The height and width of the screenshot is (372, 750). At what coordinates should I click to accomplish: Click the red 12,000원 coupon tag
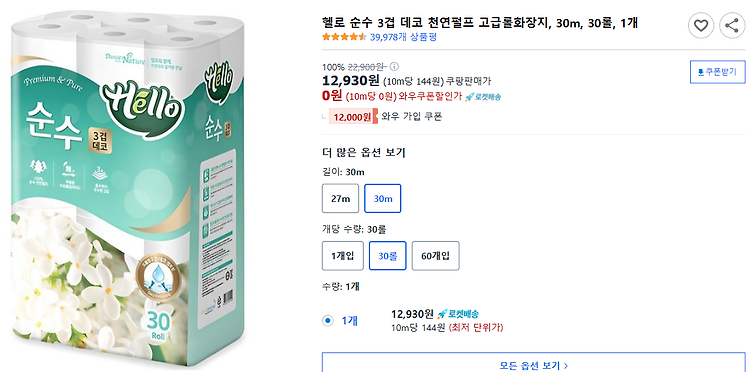(x=353, y=116)
